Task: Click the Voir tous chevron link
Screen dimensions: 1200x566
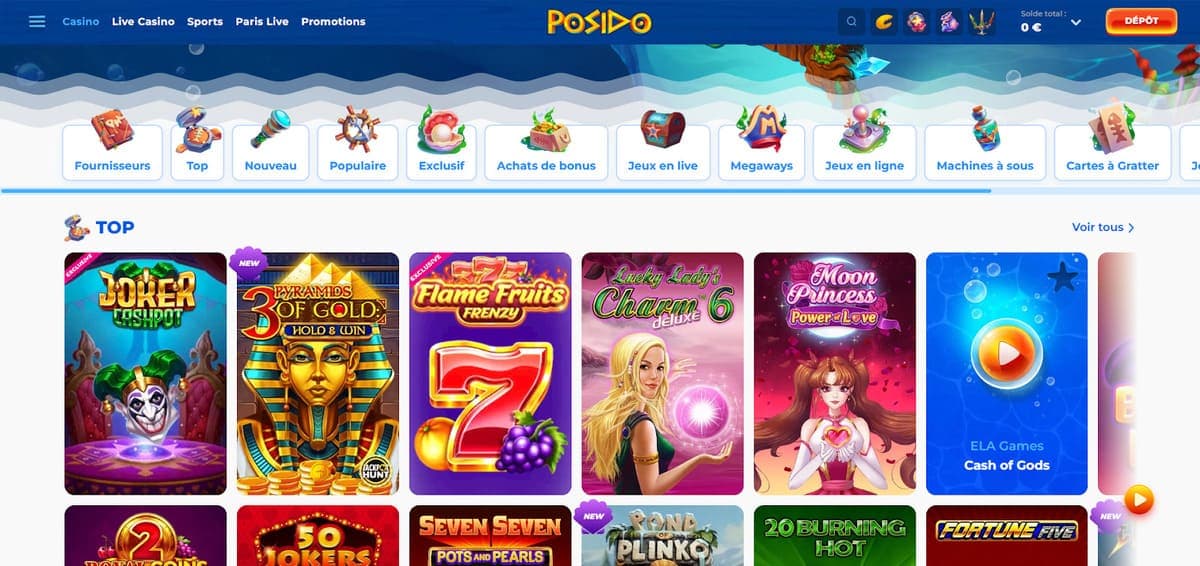Action: tap(1103, 227)
